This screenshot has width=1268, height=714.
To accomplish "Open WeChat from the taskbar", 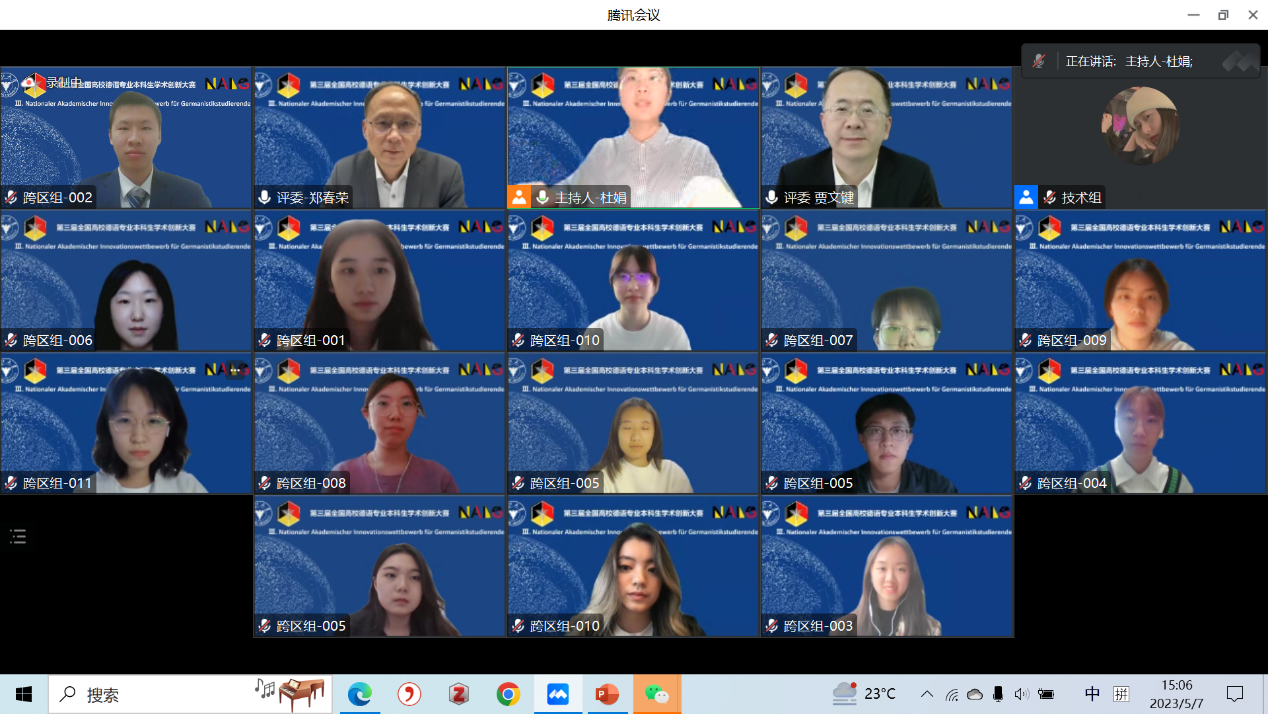I will 656,694.
